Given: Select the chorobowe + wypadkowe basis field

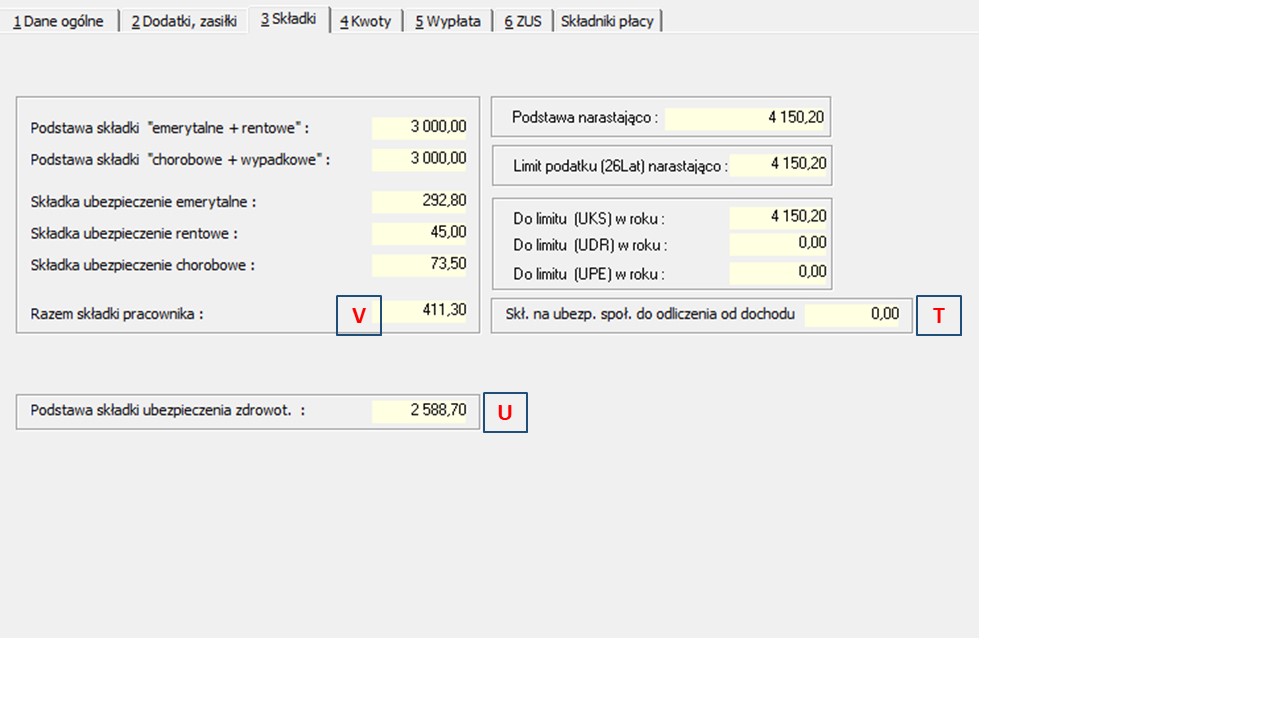Looking at the screenshot, I should coord(420,159).
